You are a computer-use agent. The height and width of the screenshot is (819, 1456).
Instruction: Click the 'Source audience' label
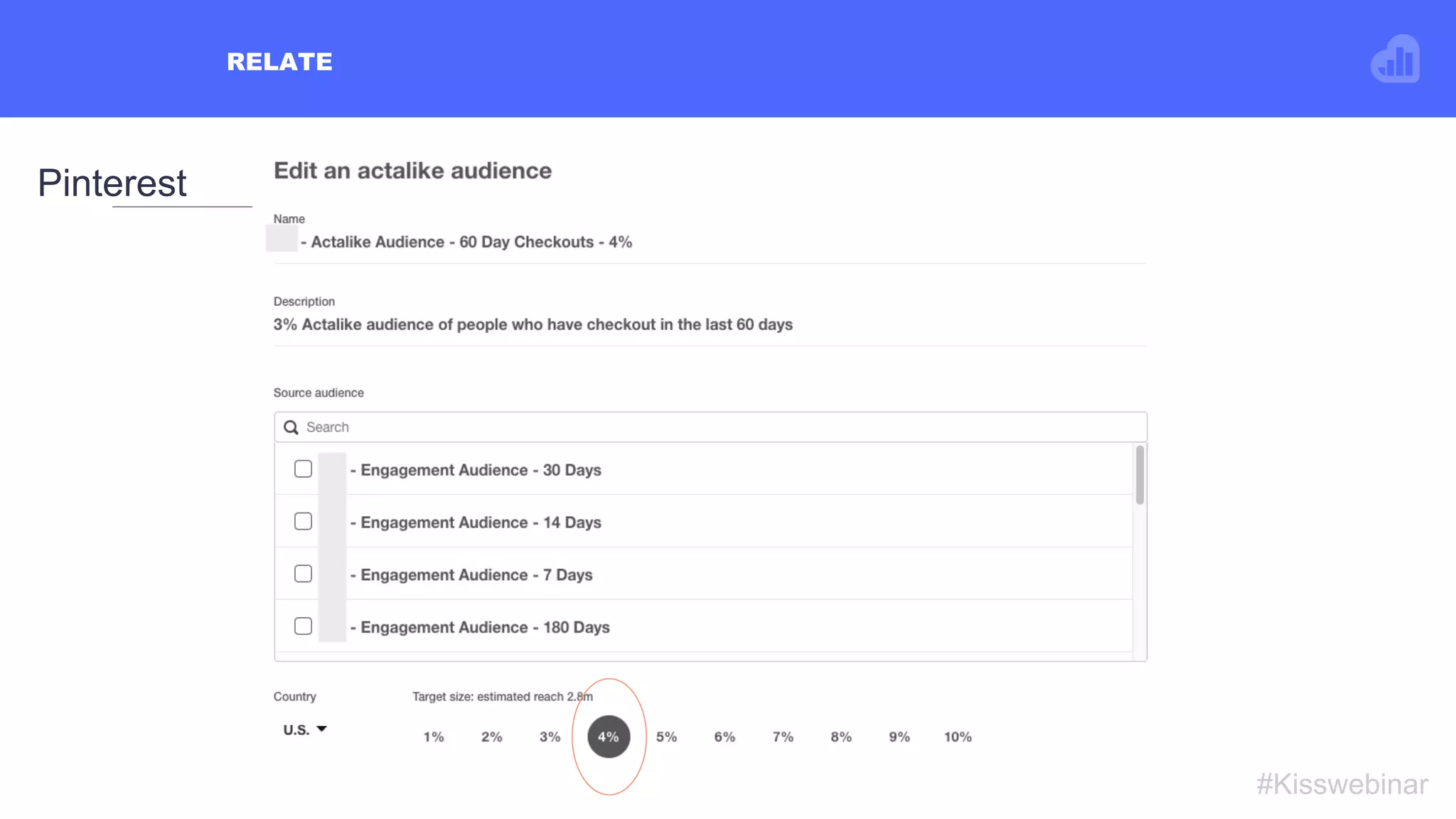[318, 393]
